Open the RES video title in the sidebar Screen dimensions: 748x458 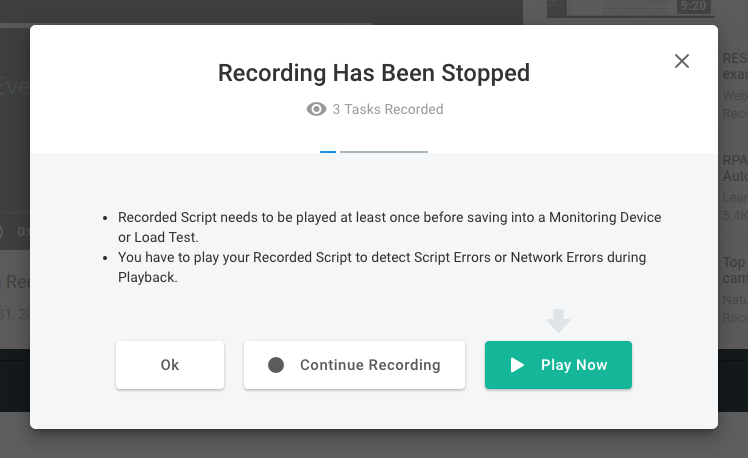click(733, 59)
